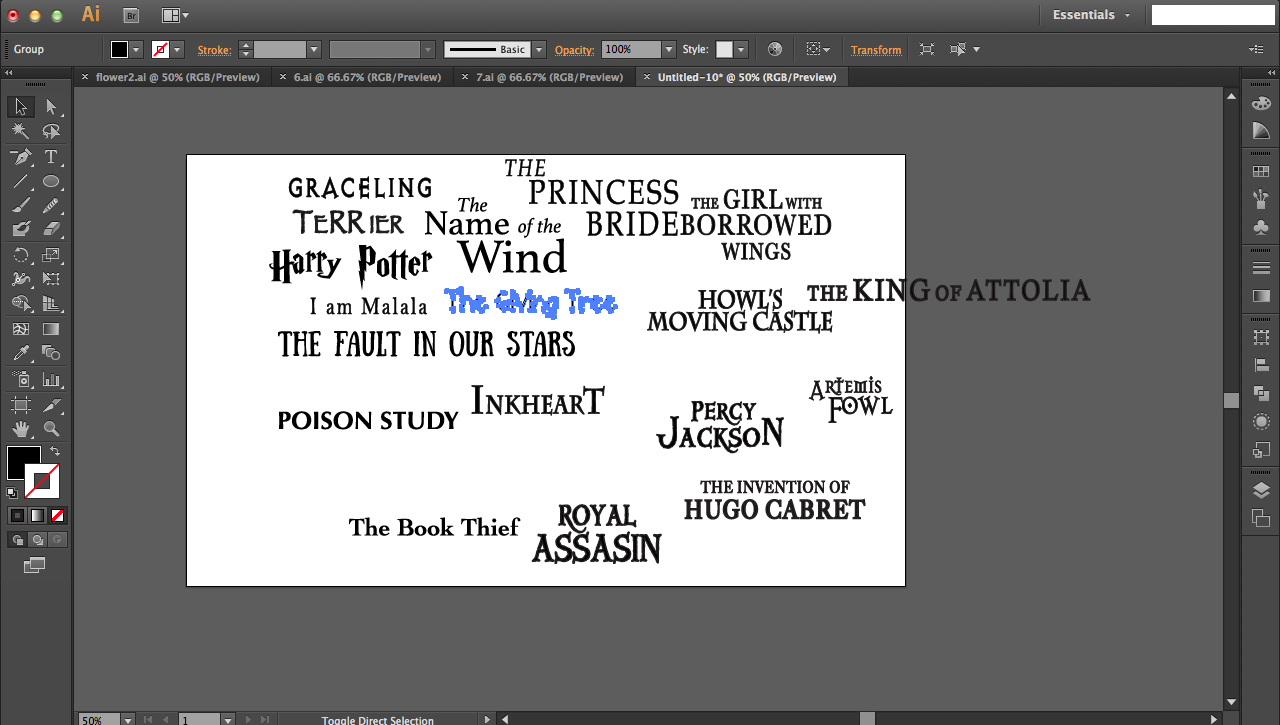Select the Column Graph tool

click(x=51, y=379)
